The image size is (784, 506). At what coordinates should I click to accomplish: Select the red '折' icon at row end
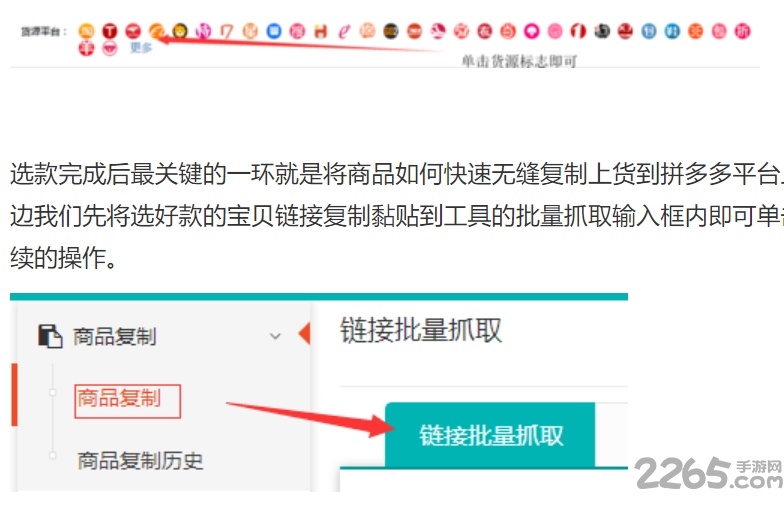[742, 31]
